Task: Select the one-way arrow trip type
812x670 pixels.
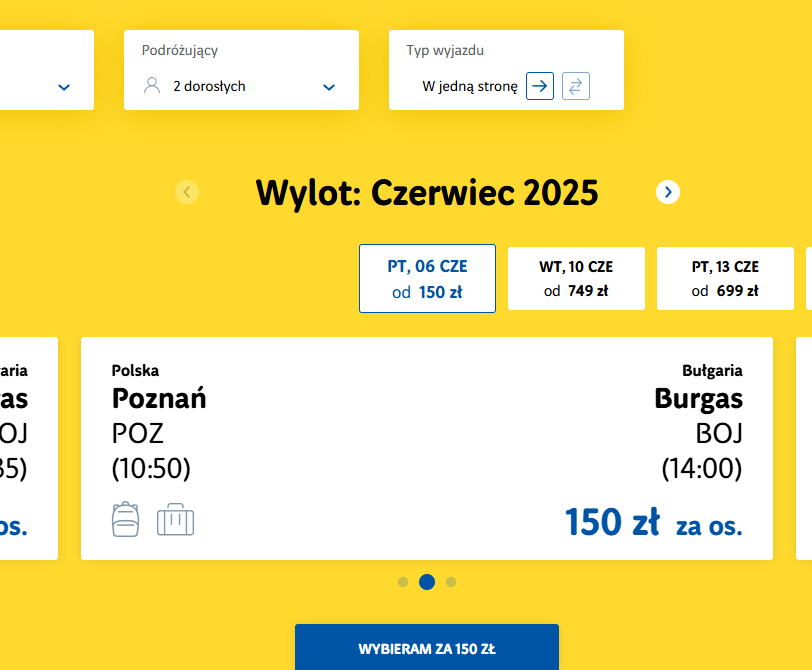Action: [x=540, y=86]
